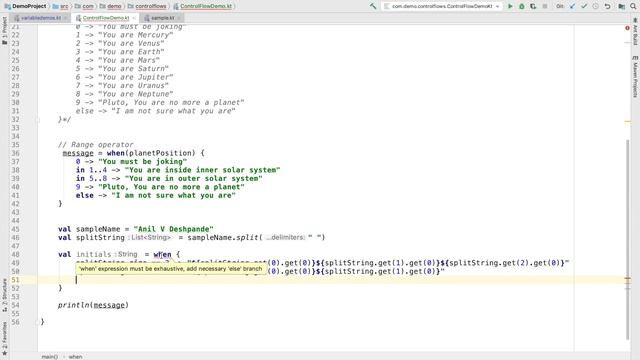Screen dimensions: 640x360
Task: Select DemoProject breadcrumb in navigation bar
Action: coord(26,6)
